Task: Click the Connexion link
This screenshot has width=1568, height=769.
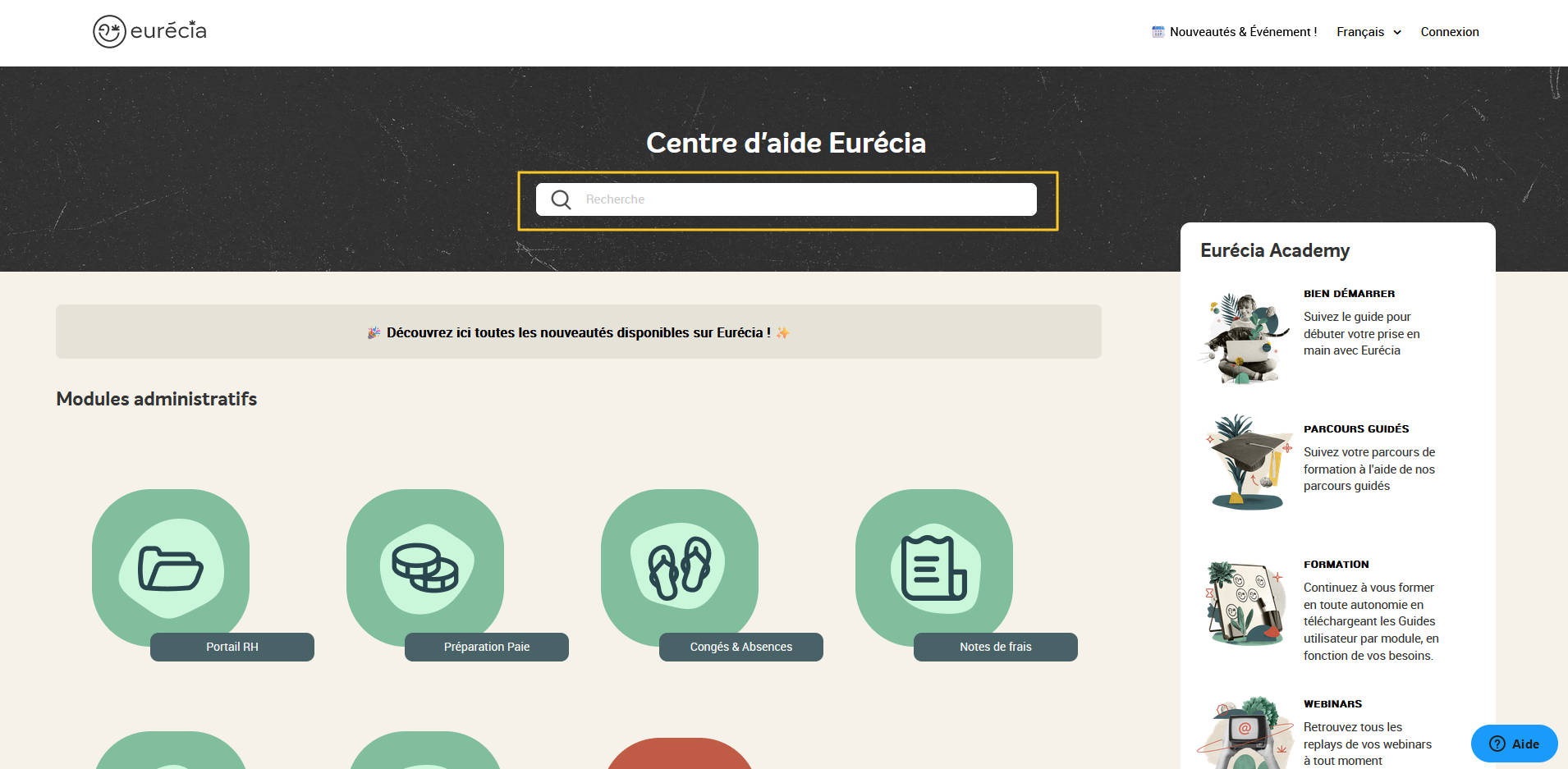Action: tap(1450, 32)
